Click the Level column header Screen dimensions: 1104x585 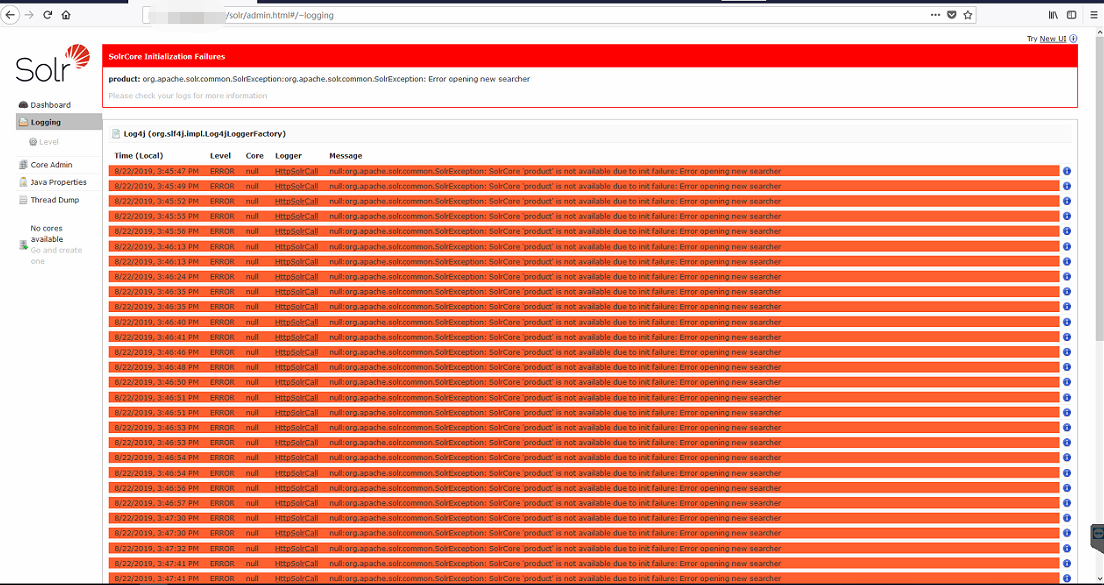click(x=220, y=156)
